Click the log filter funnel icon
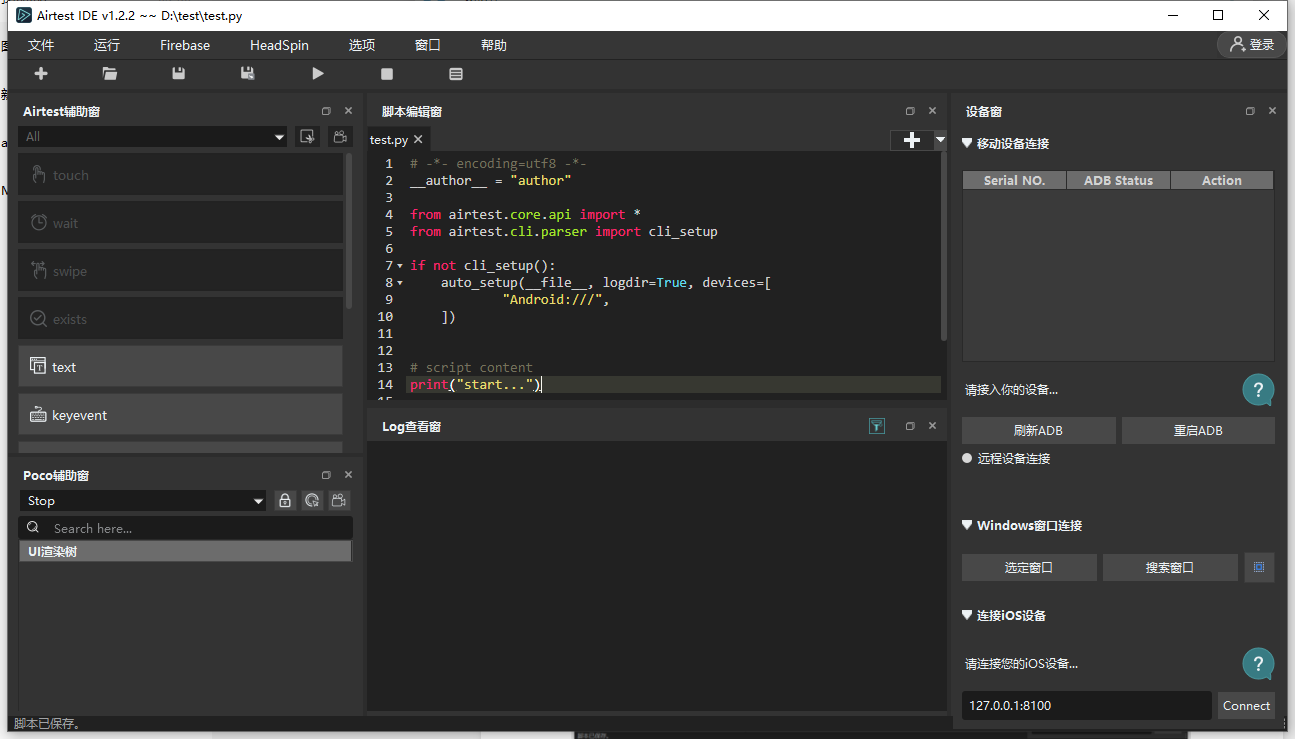This screenshot has height=739, width=1295. [877, 426]
